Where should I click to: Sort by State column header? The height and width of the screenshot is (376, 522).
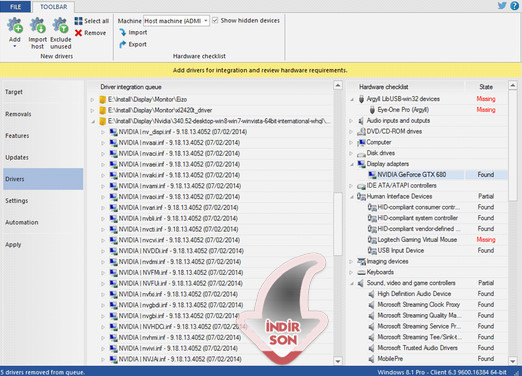pyautogui.click(x=486, y=87)
